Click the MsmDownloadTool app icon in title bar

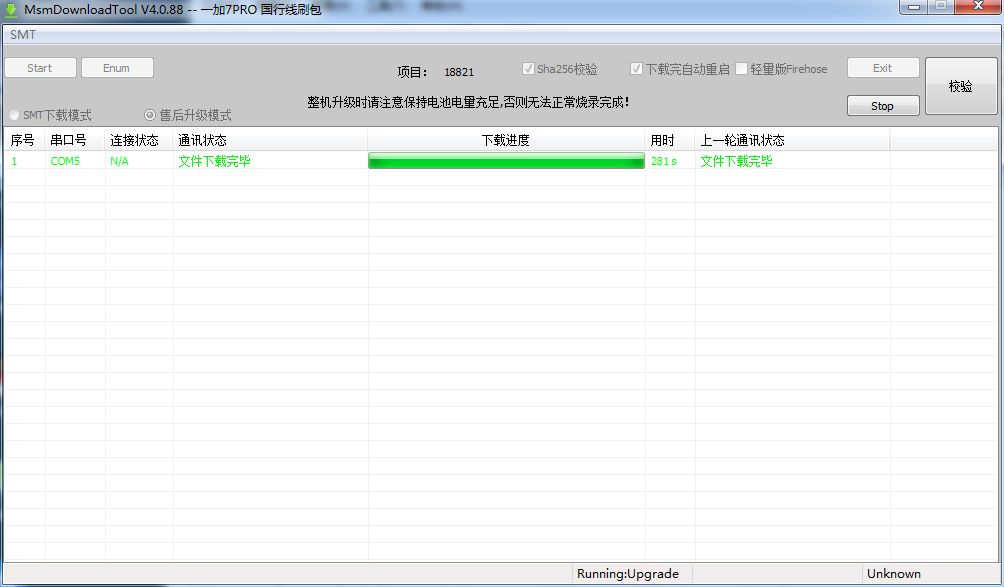[x=11, y=9]
